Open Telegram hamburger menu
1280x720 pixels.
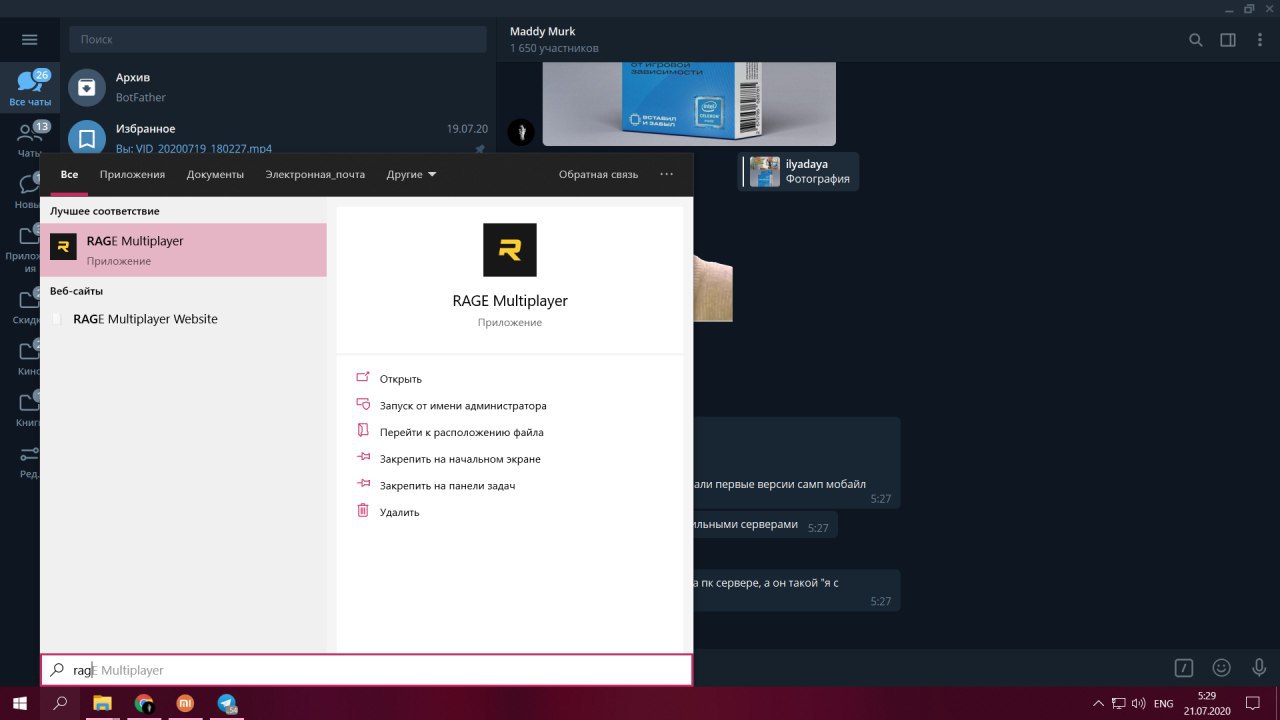click(x=29, y=39)
